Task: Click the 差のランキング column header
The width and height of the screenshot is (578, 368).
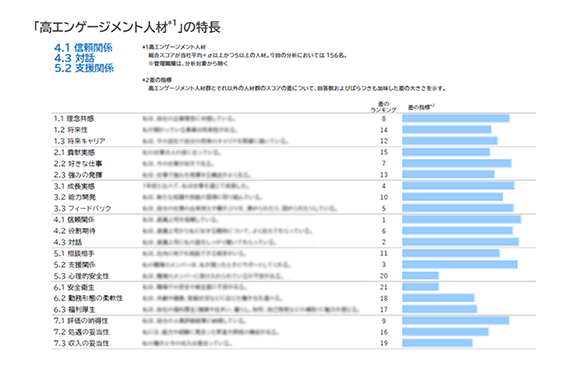Action: [x=384, y=107]
